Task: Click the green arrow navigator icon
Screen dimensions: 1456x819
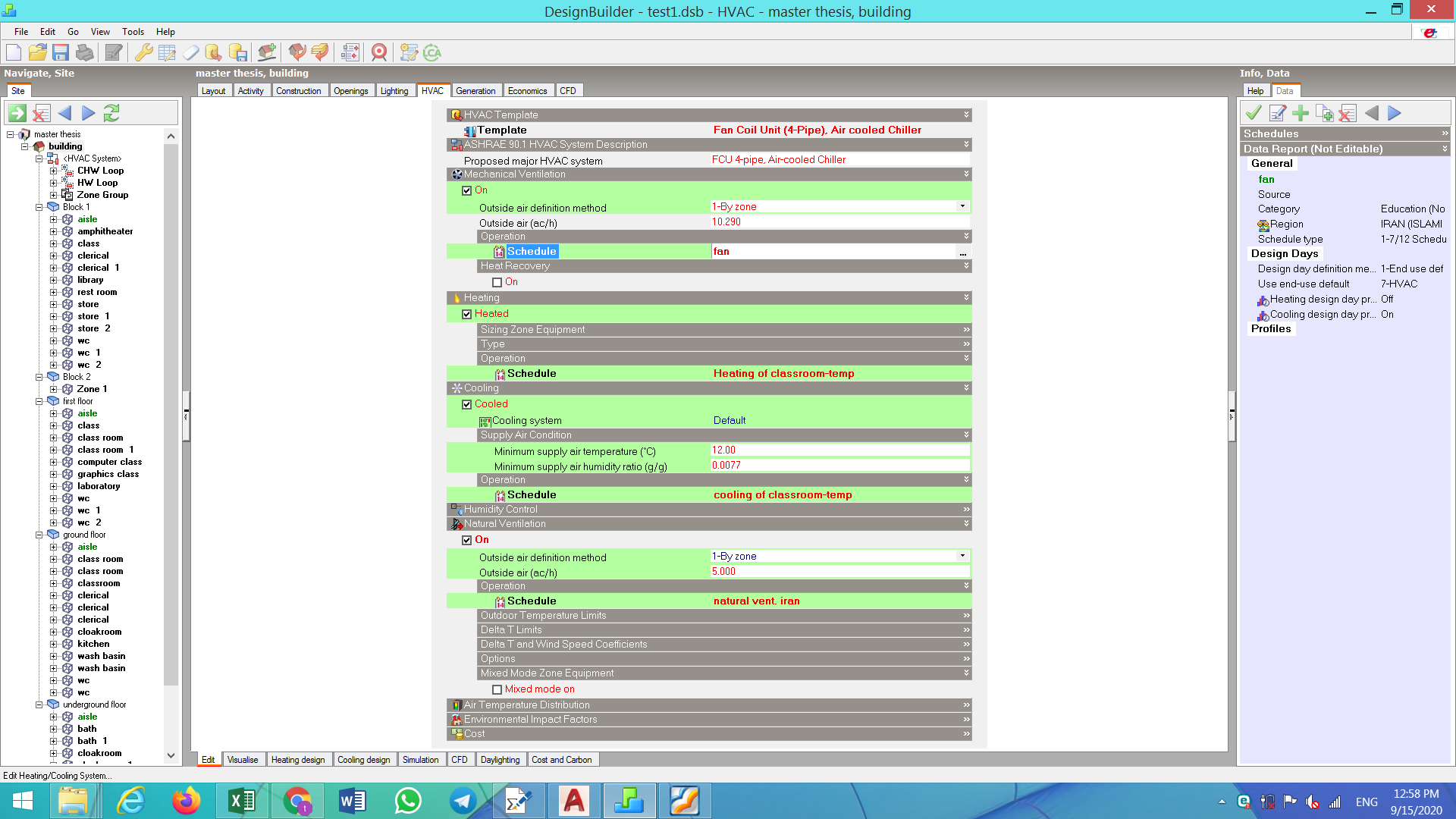Action: click(17, 113)
